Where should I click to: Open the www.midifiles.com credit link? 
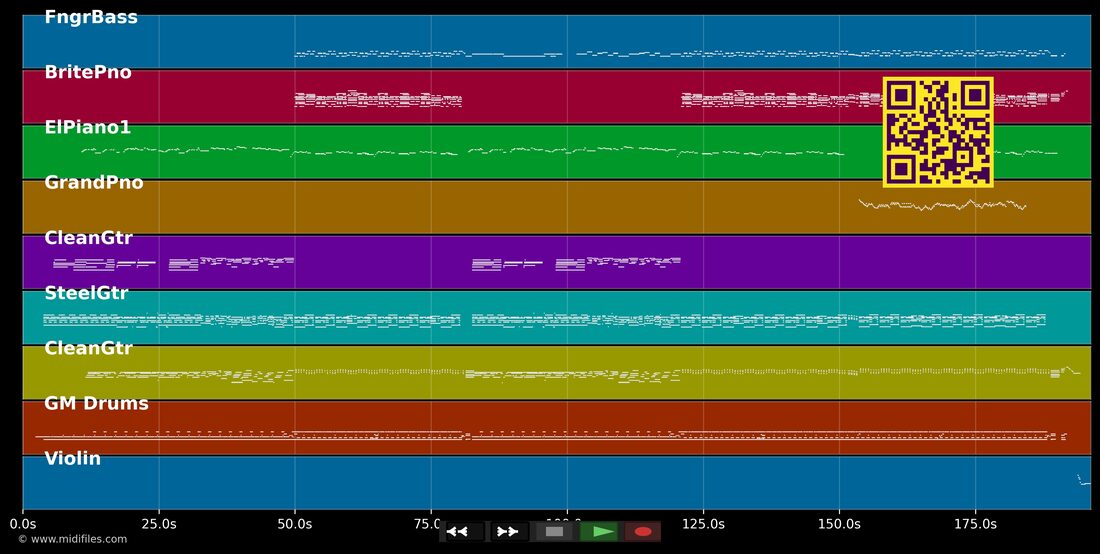click(x=73, y=539)
